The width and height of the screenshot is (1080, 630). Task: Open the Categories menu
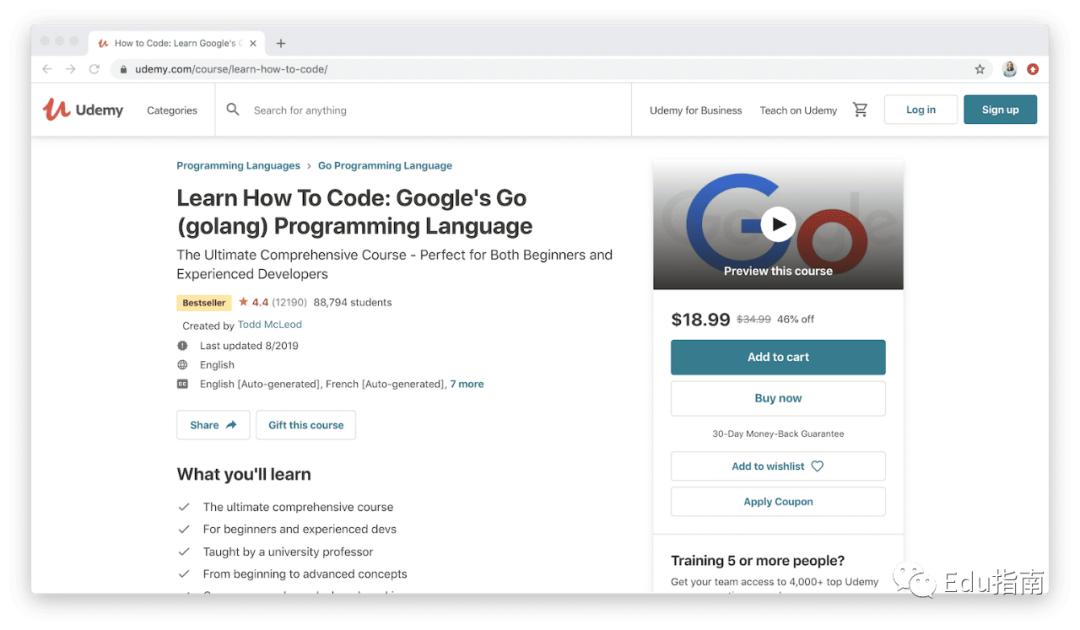[172, 111]
